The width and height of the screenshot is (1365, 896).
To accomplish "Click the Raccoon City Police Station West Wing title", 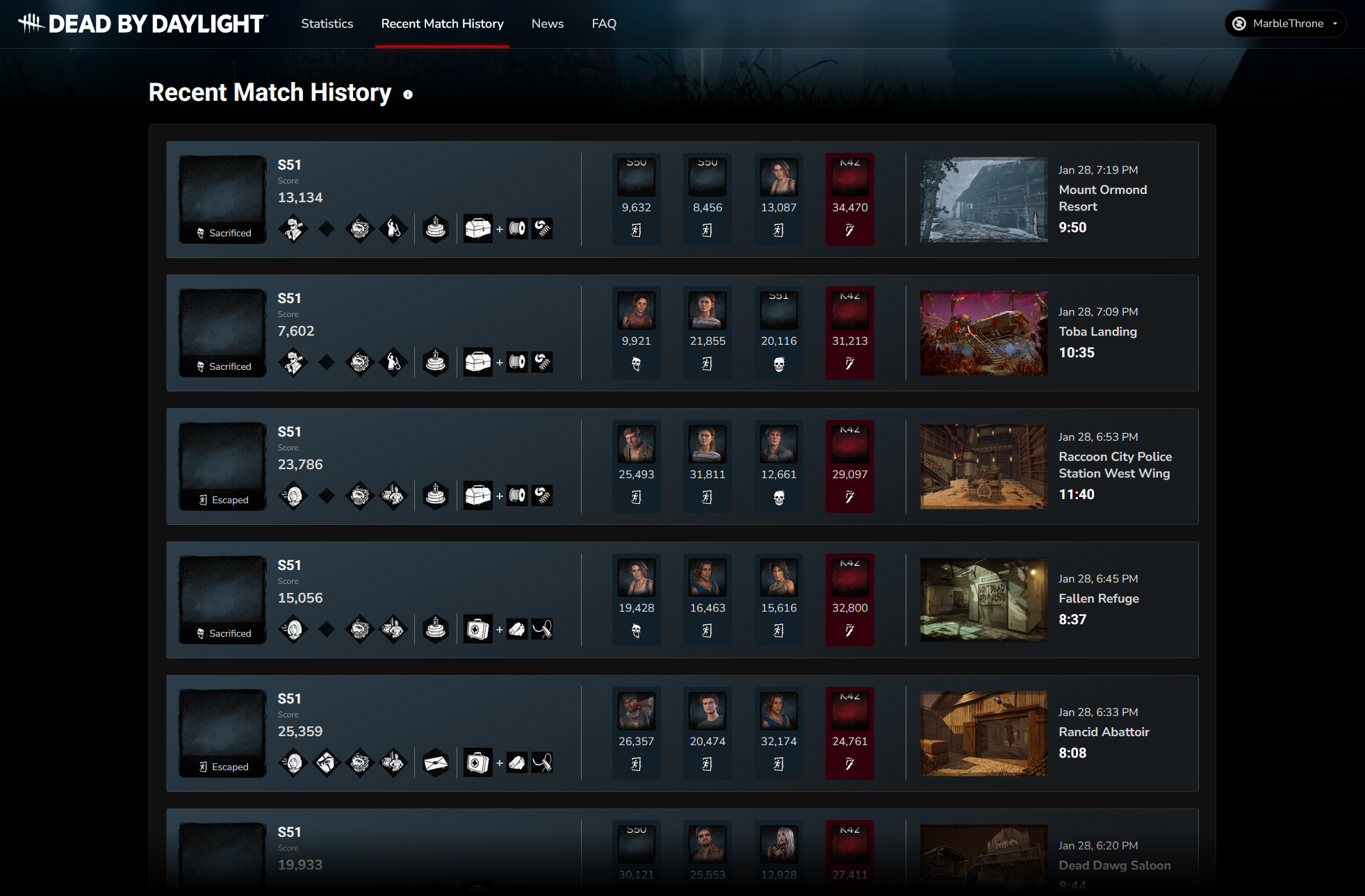I will 1115,465.
